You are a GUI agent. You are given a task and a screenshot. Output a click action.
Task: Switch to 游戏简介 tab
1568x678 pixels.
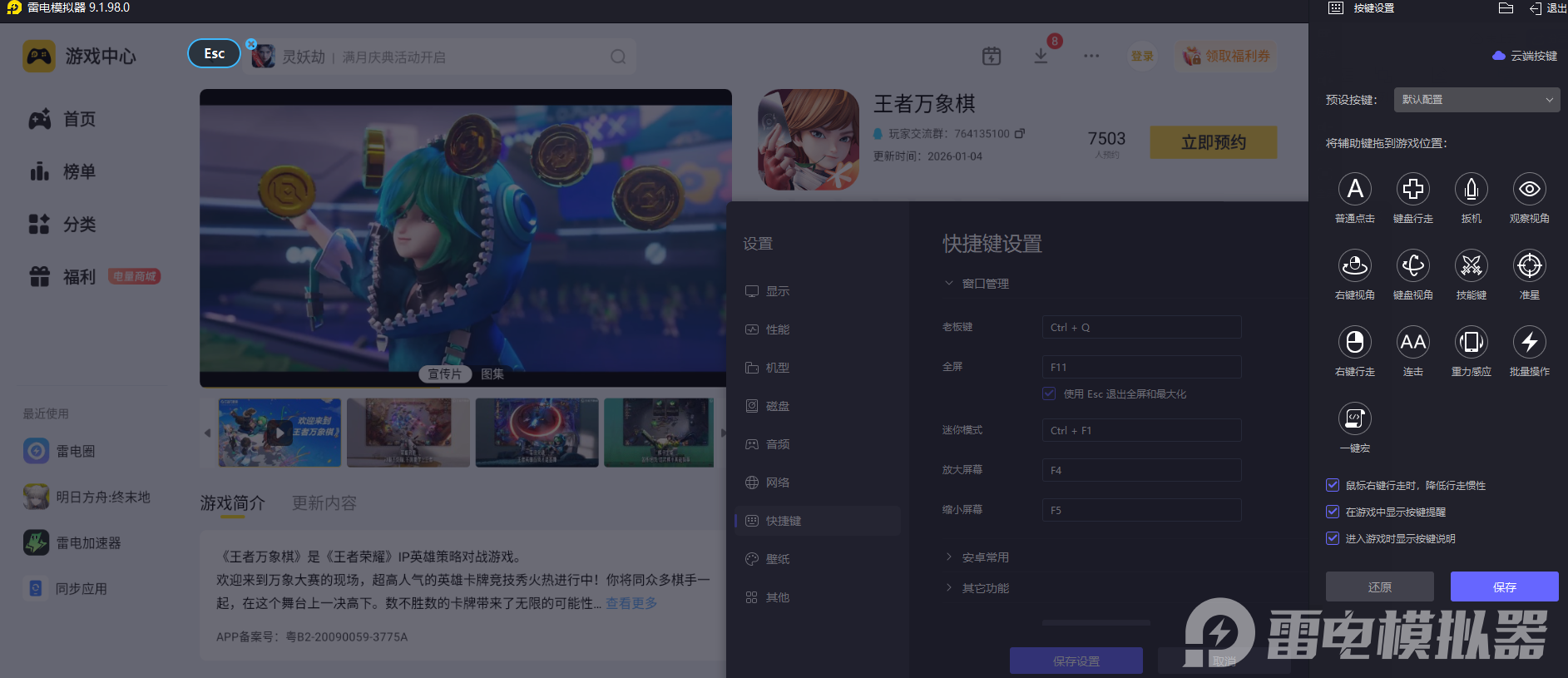pos(232,503)
